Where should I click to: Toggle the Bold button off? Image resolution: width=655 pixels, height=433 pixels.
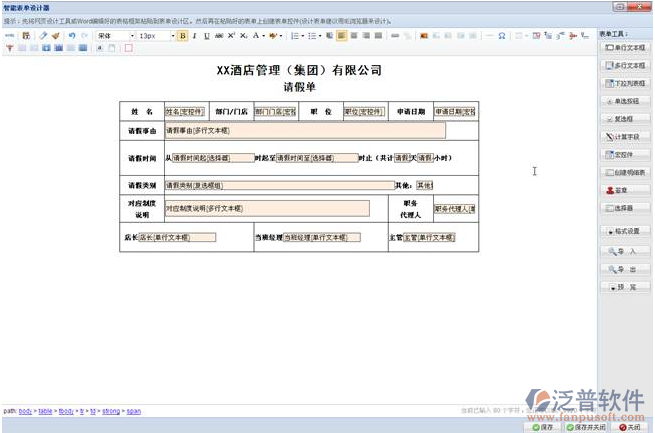coord(182,36)
